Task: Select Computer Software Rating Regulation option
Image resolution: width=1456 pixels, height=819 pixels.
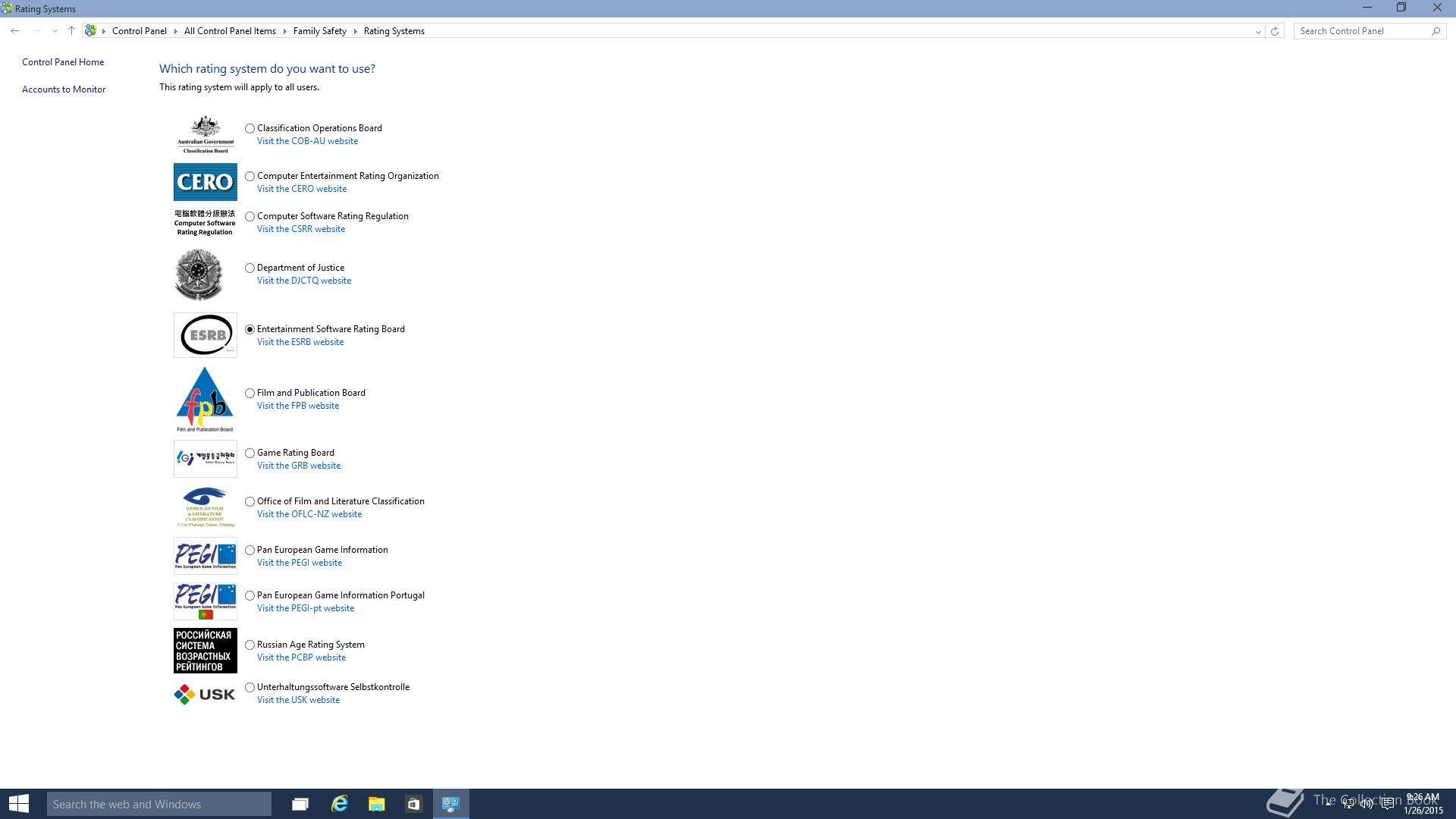Action: 249,217
